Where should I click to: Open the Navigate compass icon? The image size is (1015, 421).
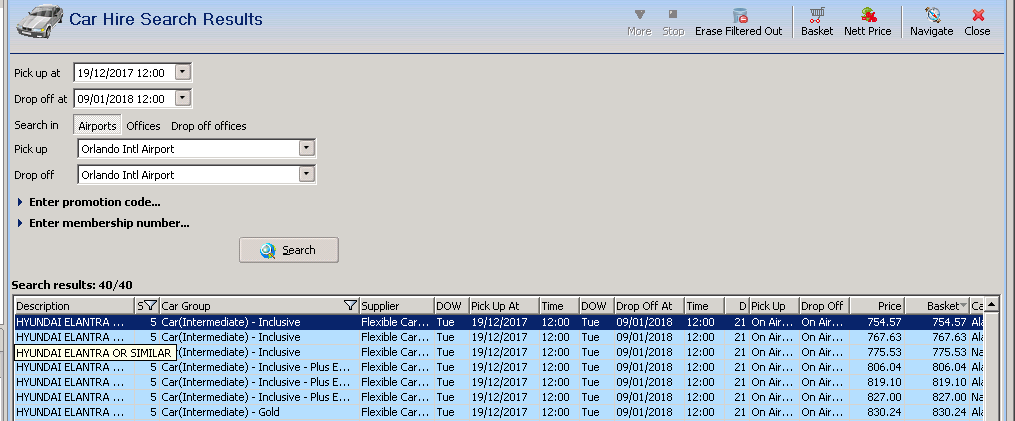[x=932, y=16]
